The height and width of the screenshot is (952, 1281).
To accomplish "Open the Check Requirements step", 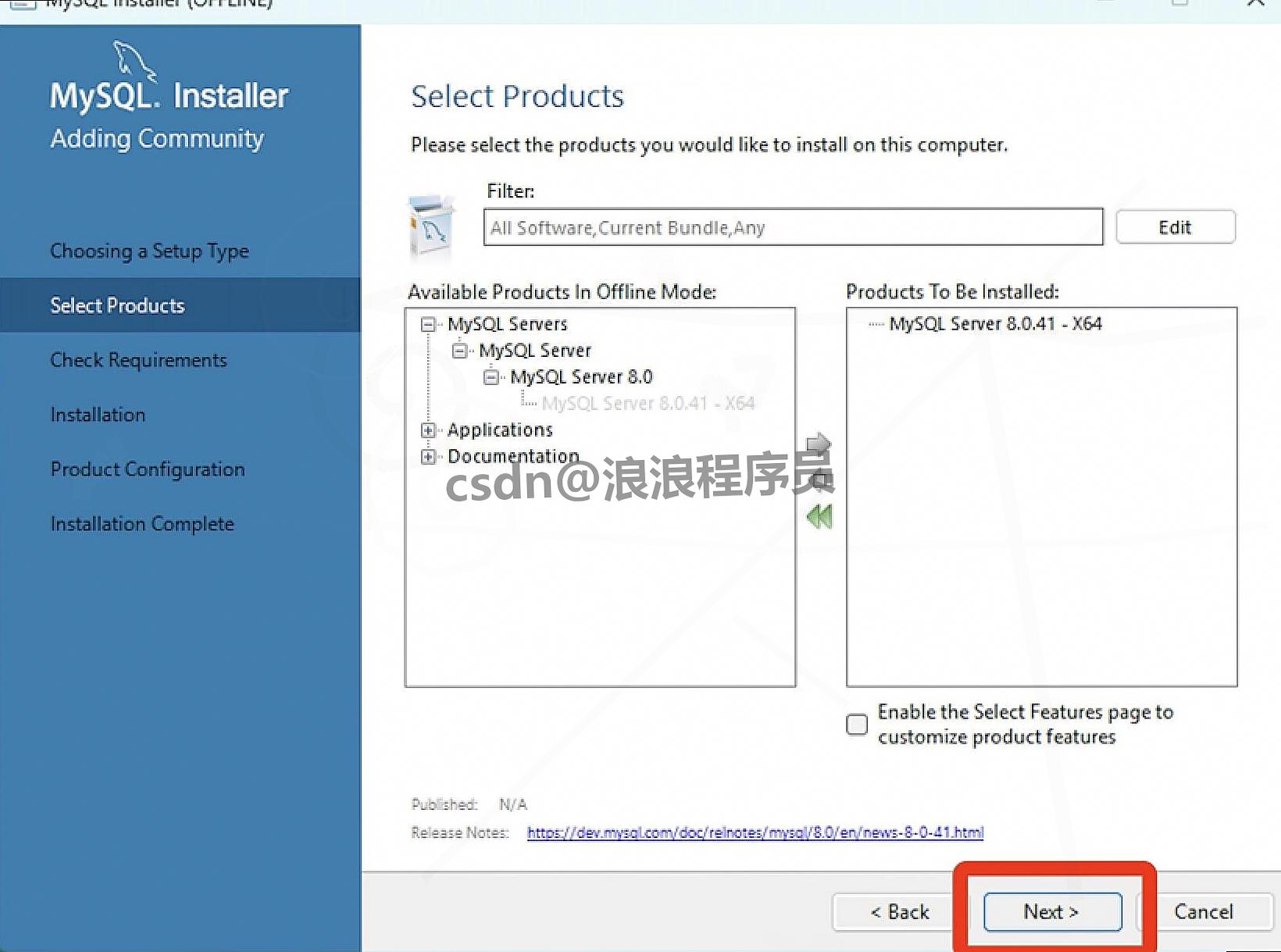I will 138,360.
